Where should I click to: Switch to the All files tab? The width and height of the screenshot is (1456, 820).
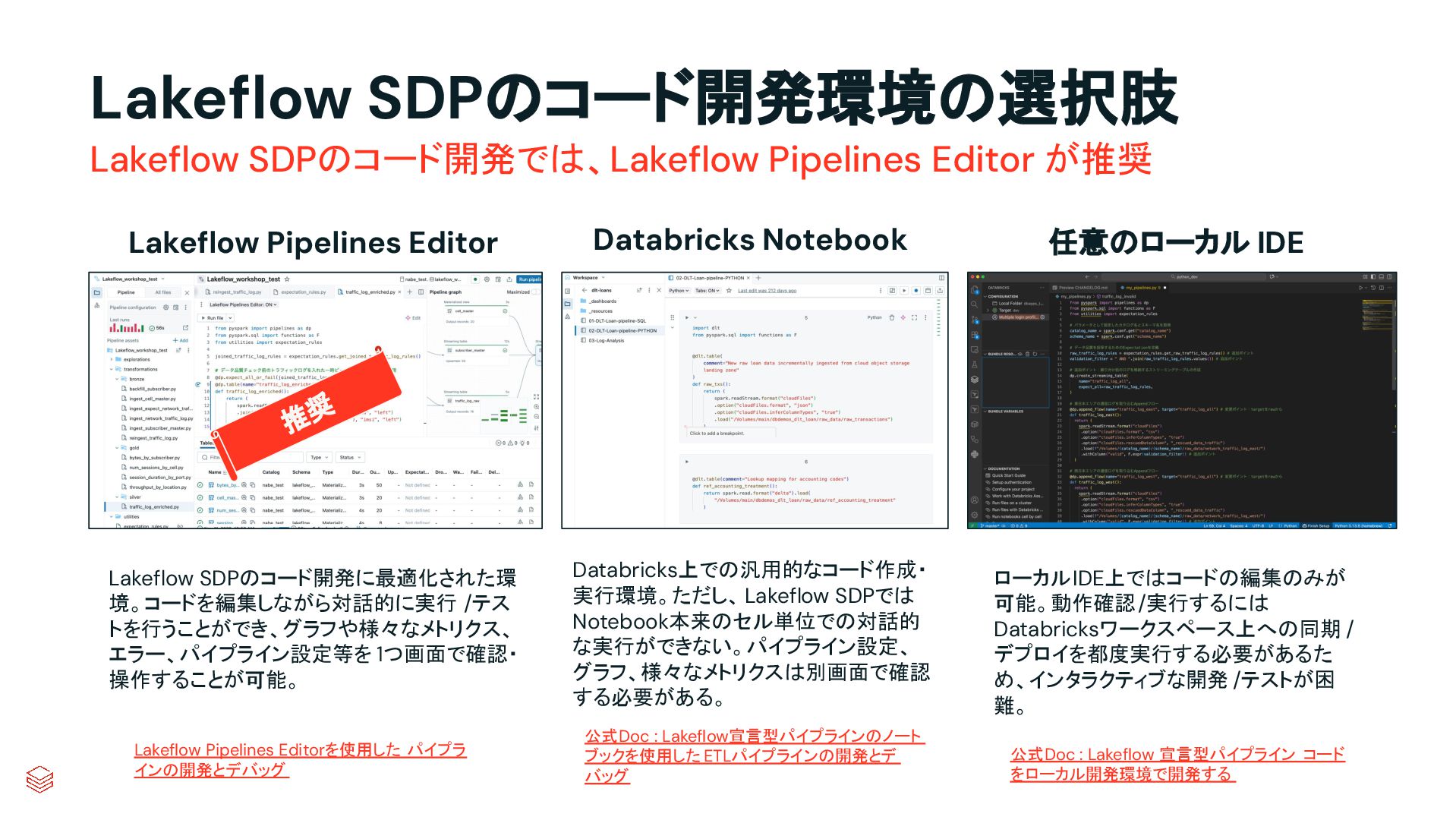click(x=163, y=292)
